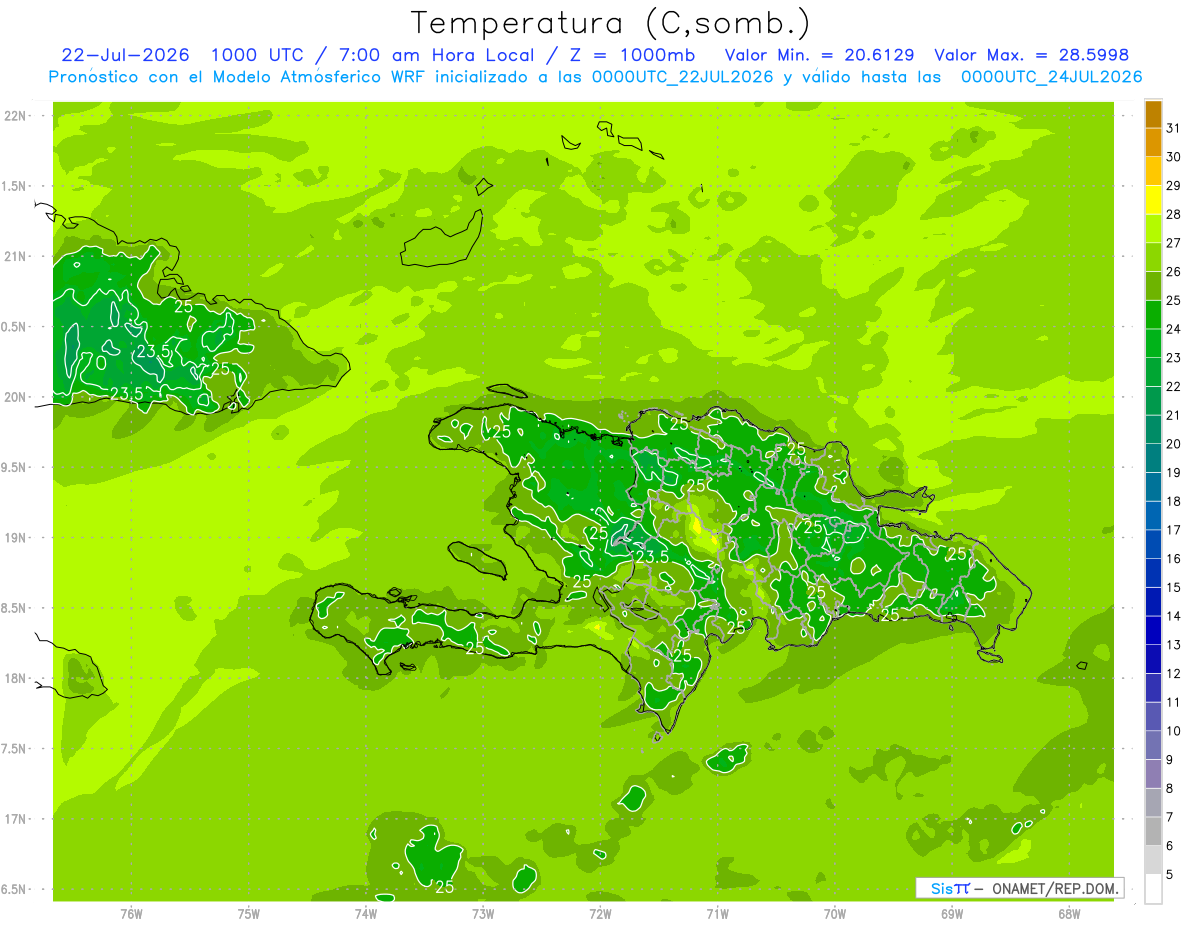
Task: Click the 'Pronóstico con el Modelo Atmósferico WRF' line
Action: click(238, 77)
